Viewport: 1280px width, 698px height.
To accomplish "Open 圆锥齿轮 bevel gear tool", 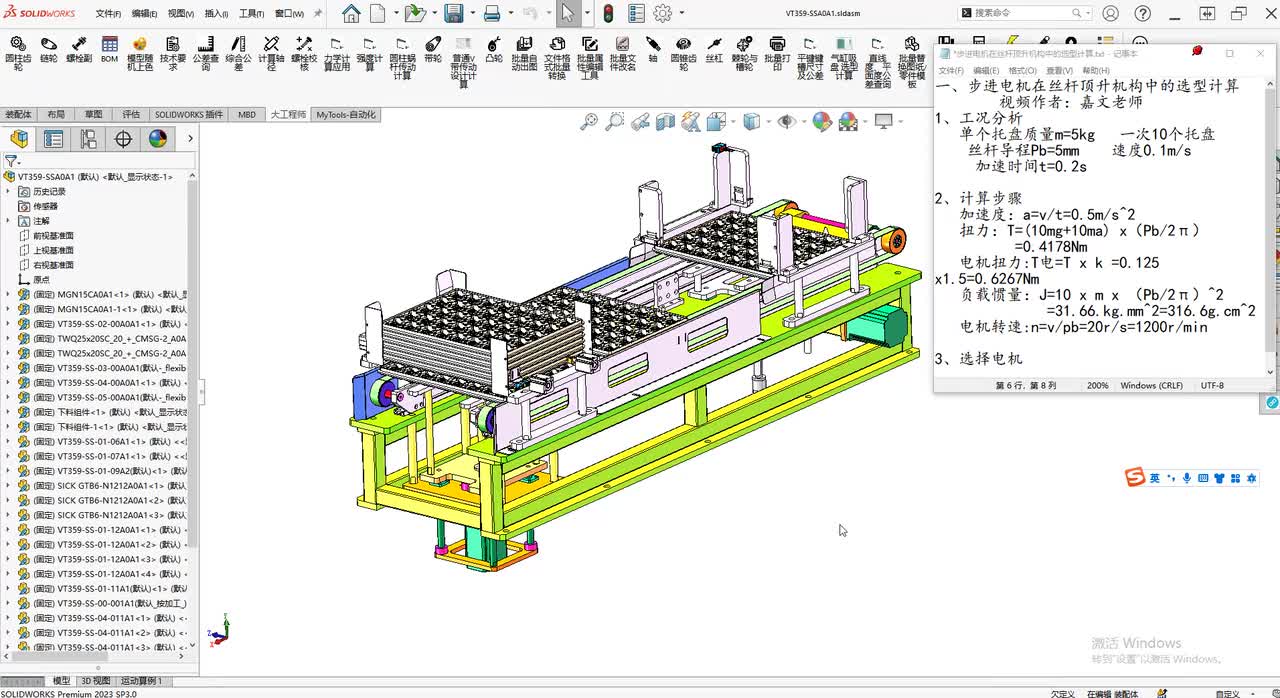I will 683,54.
